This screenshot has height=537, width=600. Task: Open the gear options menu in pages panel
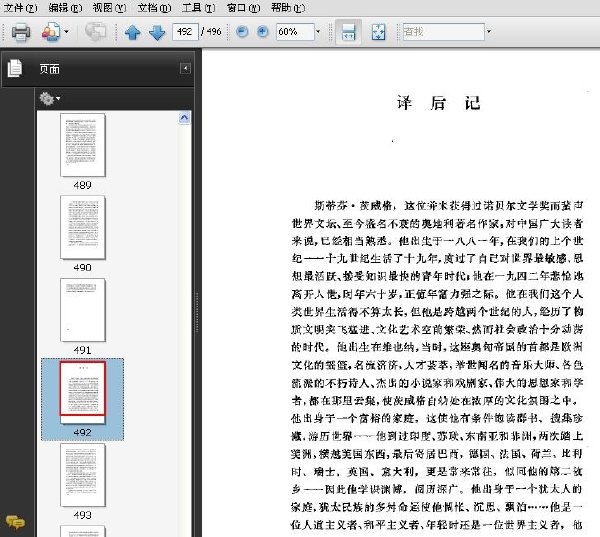(x=50, y=99)
